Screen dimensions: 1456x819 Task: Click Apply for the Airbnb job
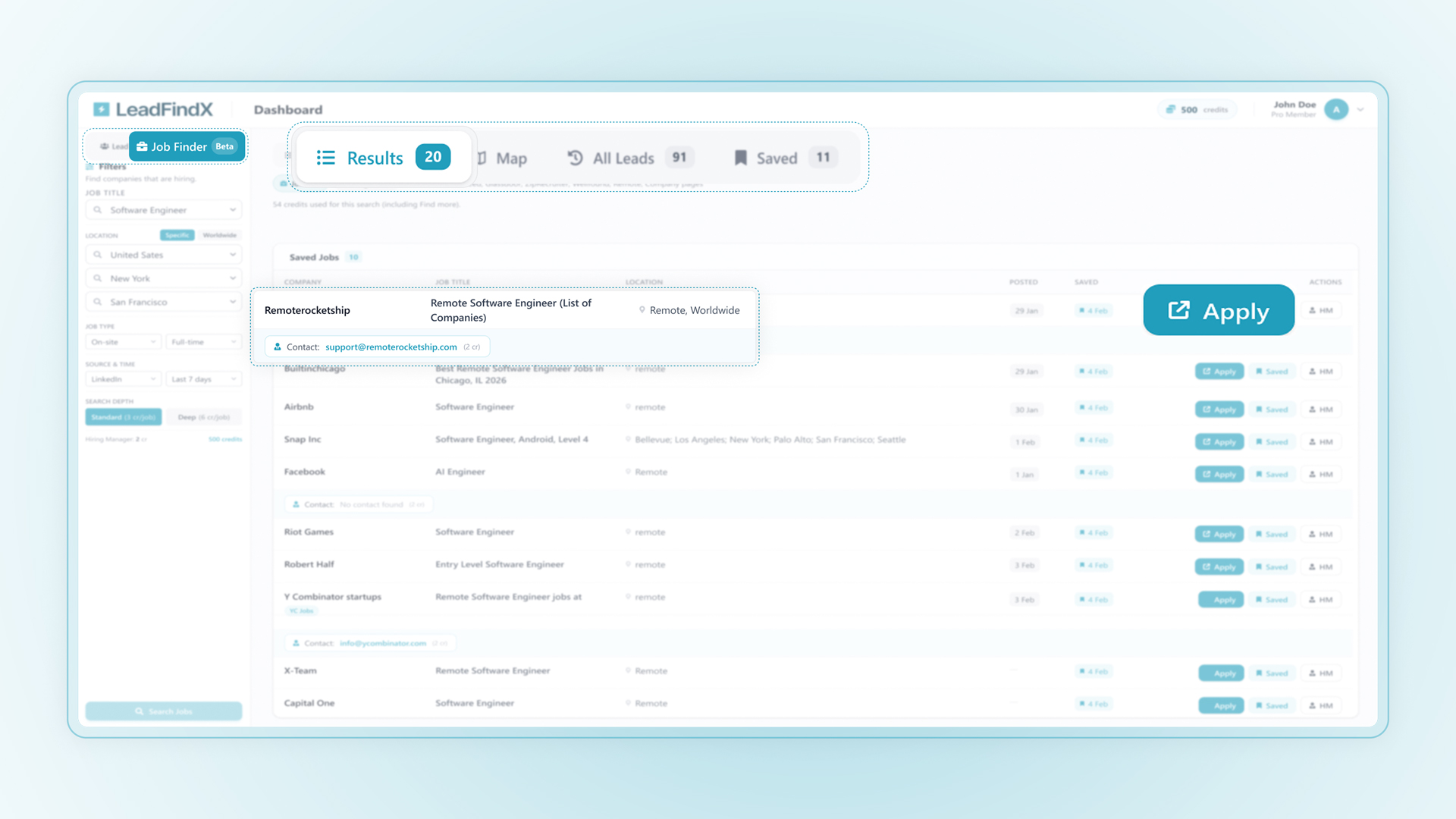click(1219, 409)
